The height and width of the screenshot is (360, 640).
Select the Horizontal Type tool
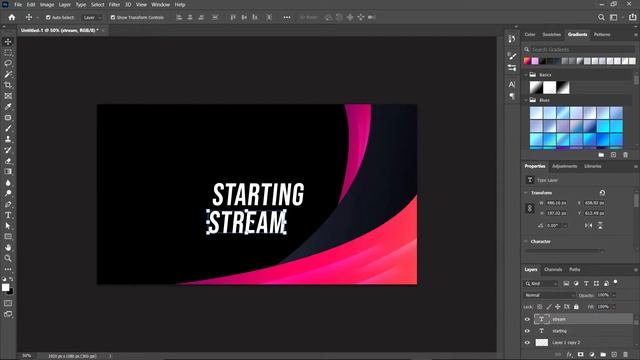8,215
